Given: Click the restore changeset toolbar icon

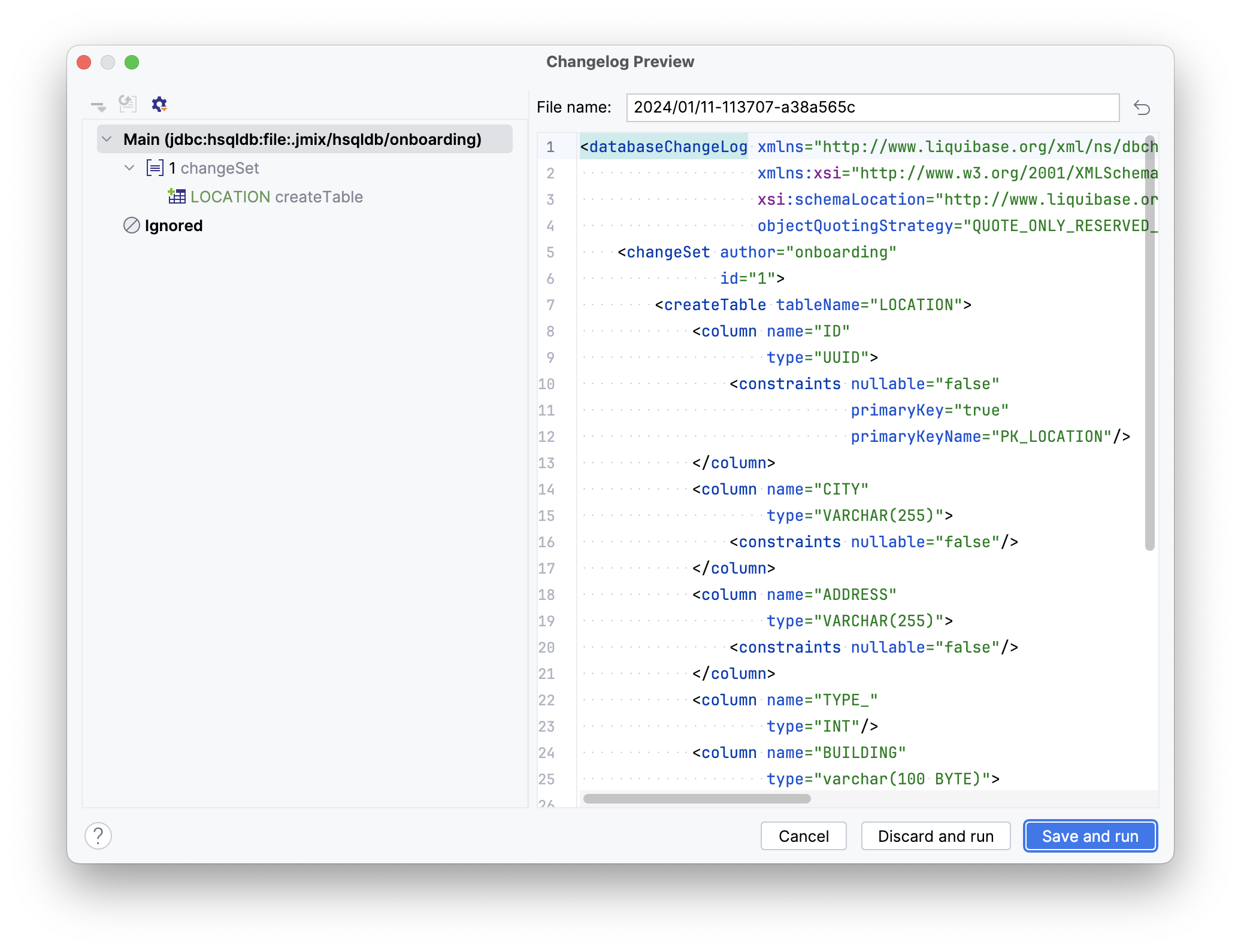Looking at the screenshot, I should tap(128, 104).
